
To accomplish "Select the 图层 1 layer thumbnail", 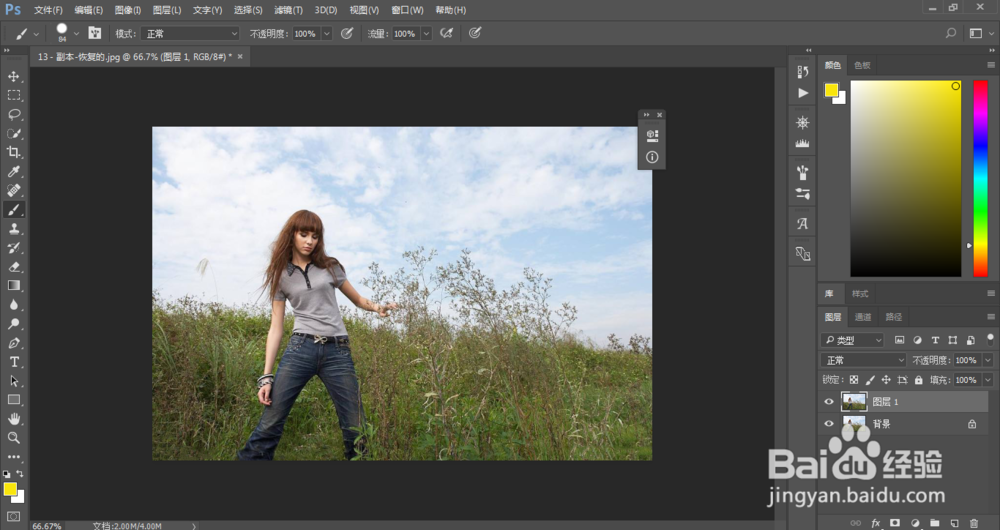I will coord(854,402).
